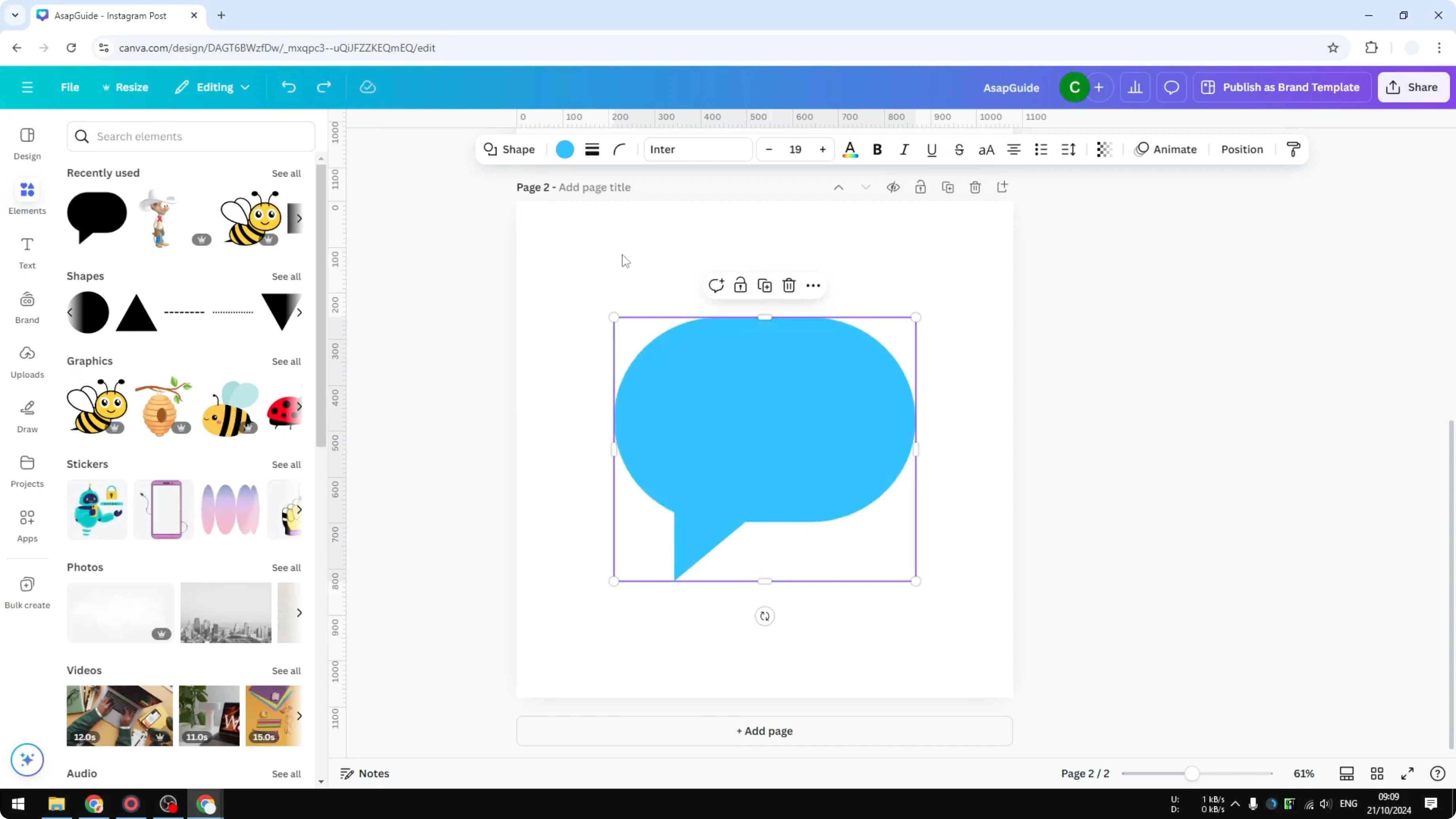1456x819 pixels.
Task: Duplicate the speech bubble via its floating toolbar
Action: coord(764,285)
